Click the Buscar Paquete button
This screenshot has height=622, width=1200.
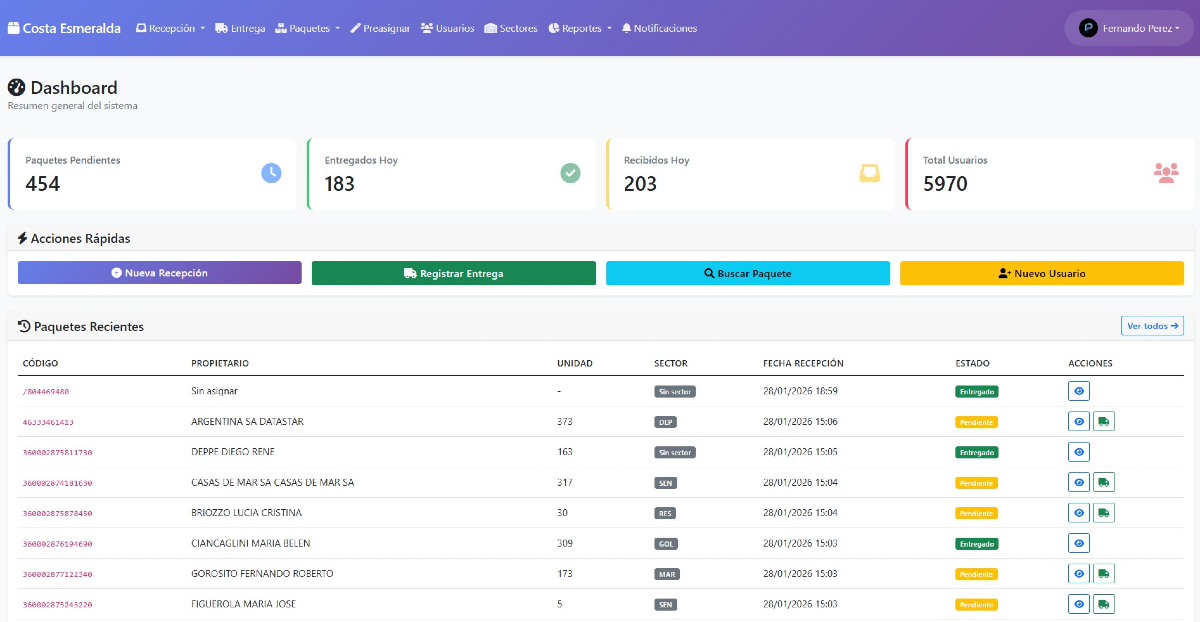click(x=748, y=273)
